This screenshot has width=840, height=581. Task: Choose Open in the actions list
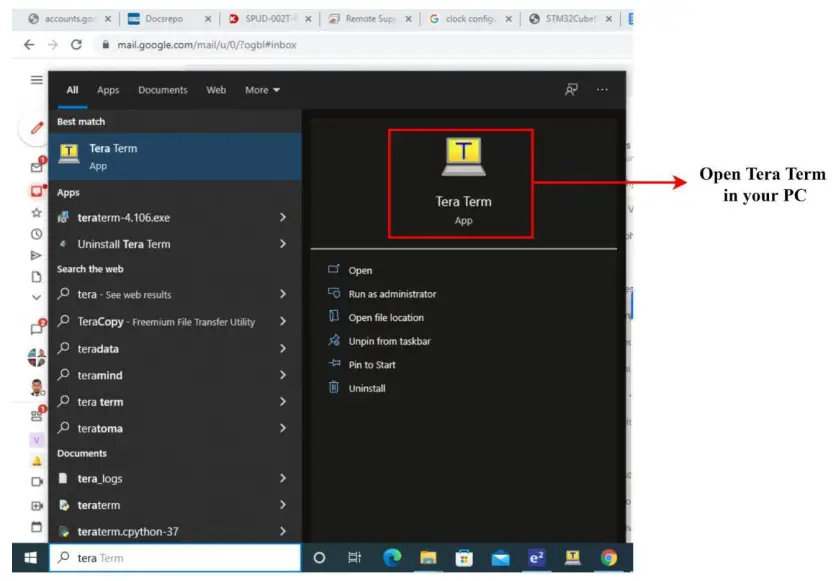[360, 270]
